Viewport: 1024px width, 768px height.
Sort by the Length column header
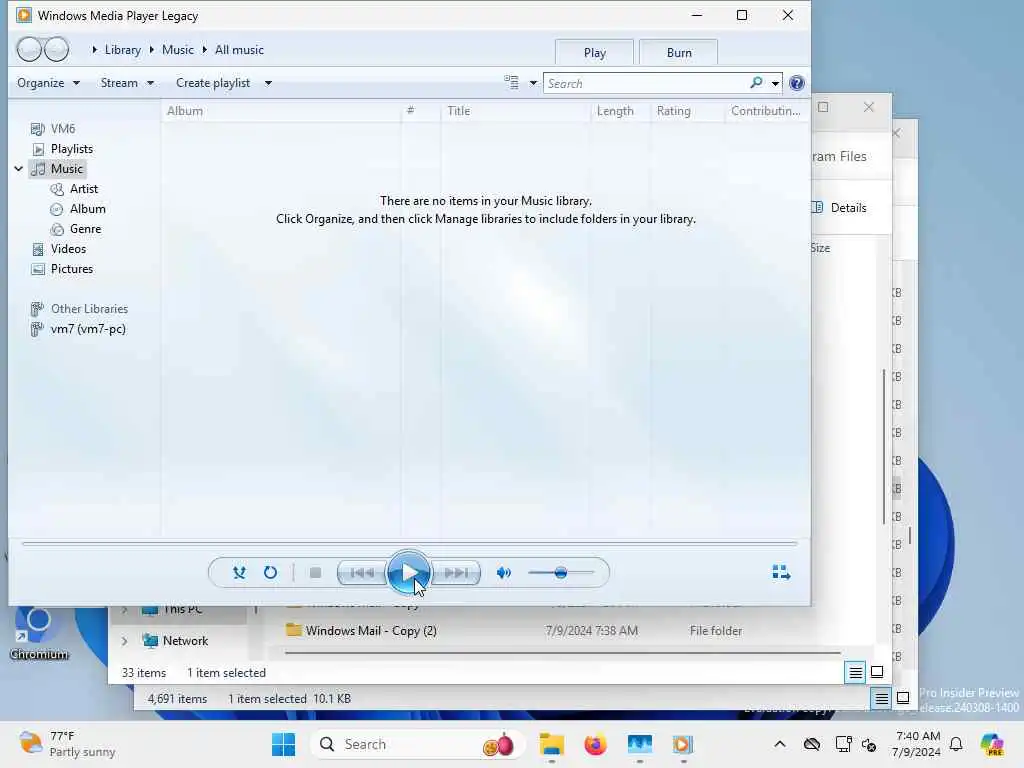pyautogui.click(x=620, y=111)
